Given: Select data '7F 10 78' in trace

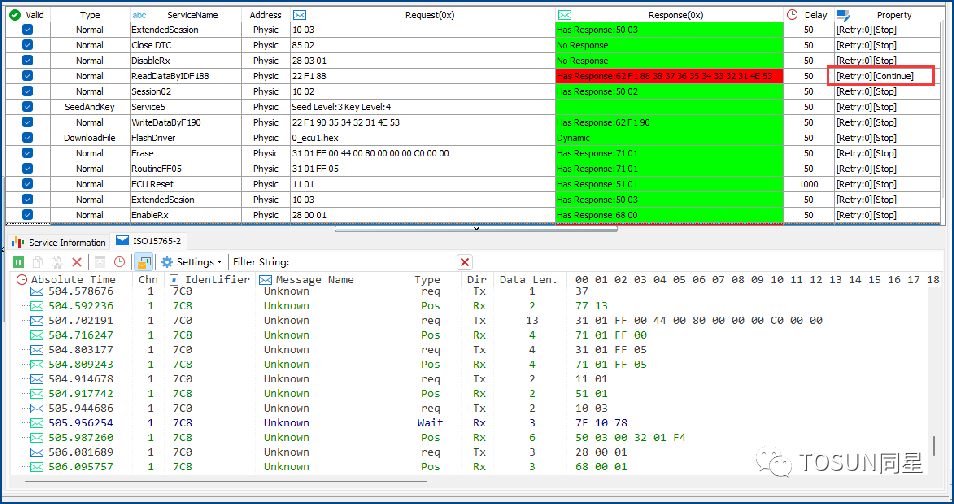Looking at the screenshot, I should coord(601,423).
